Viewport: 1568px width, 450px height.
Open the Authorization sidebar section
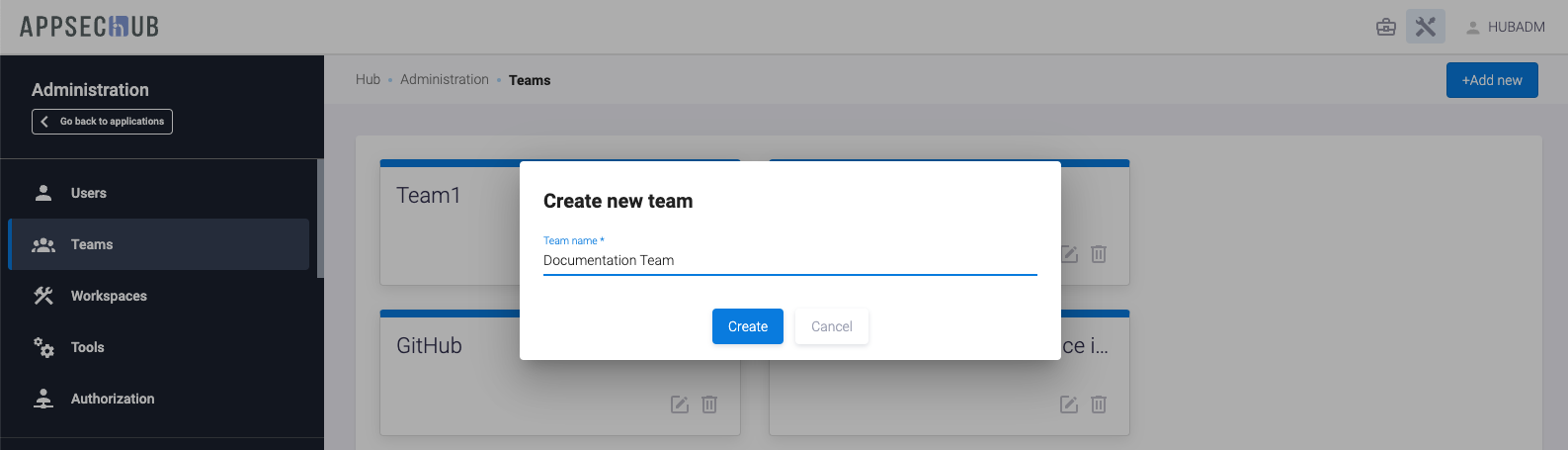112,399
